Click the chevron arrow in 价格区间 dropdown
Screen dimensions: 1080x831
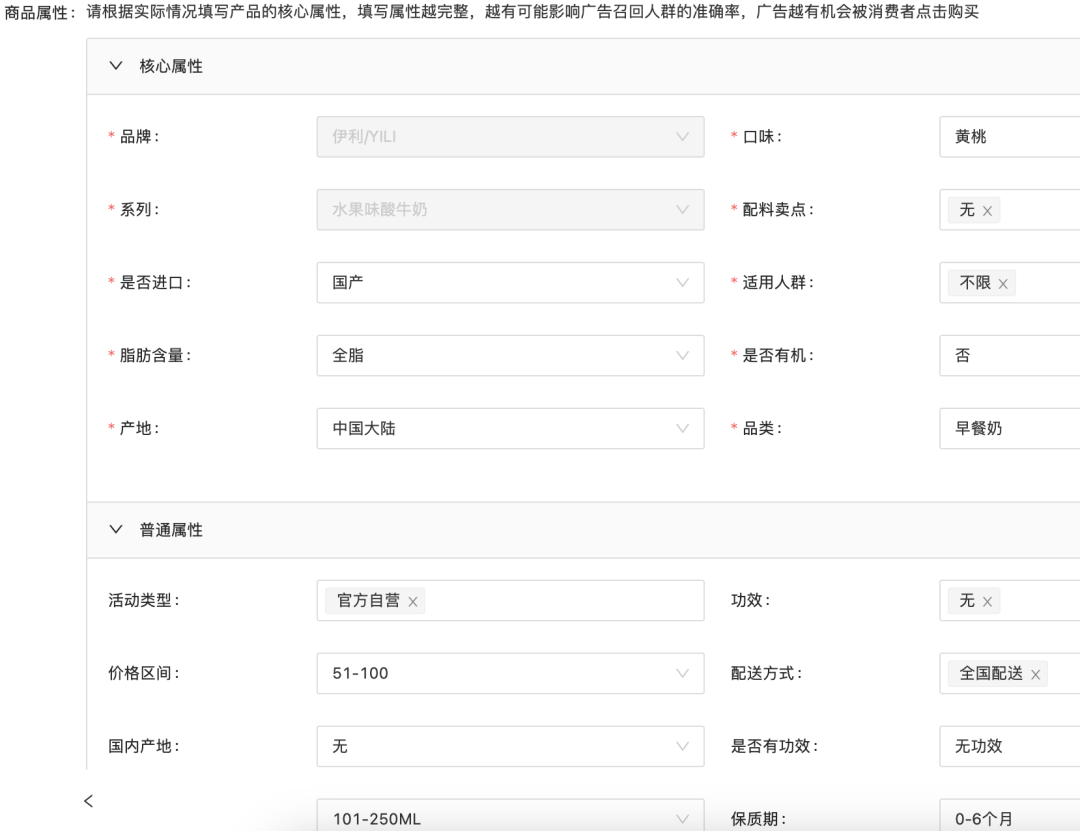tap(682, 673)
